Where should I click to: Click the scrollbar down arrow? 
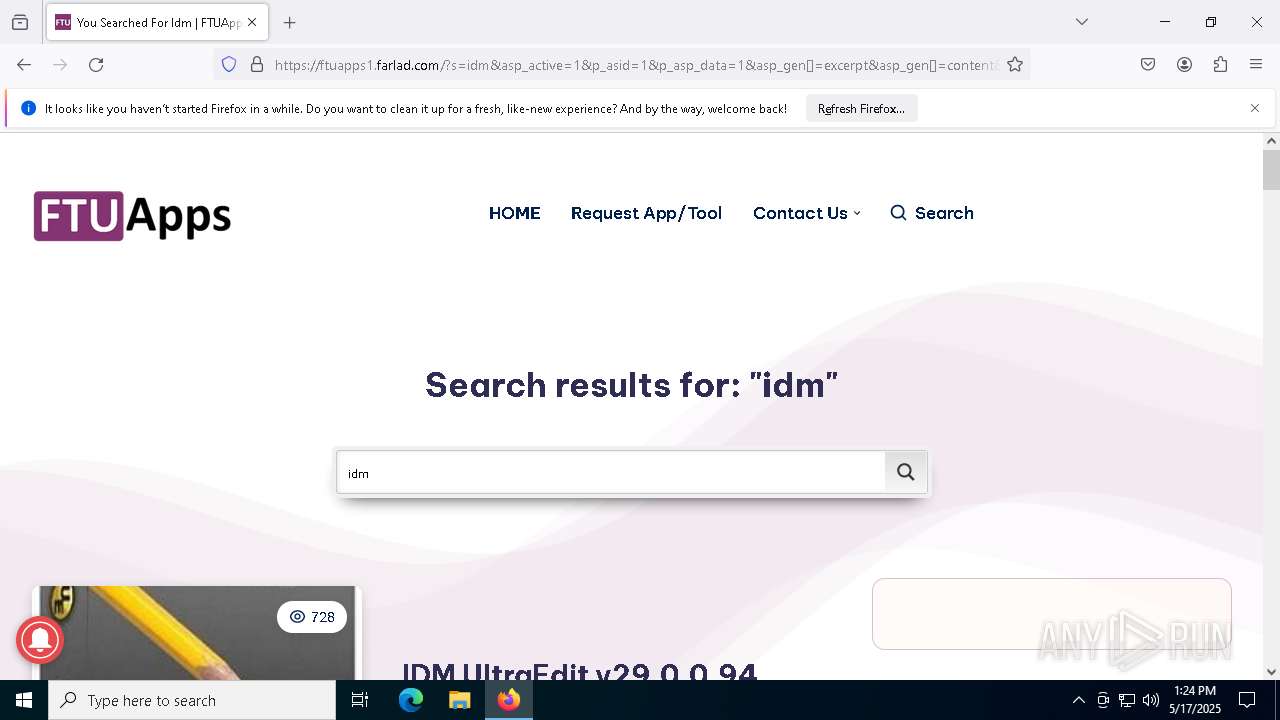[1271, 672]
